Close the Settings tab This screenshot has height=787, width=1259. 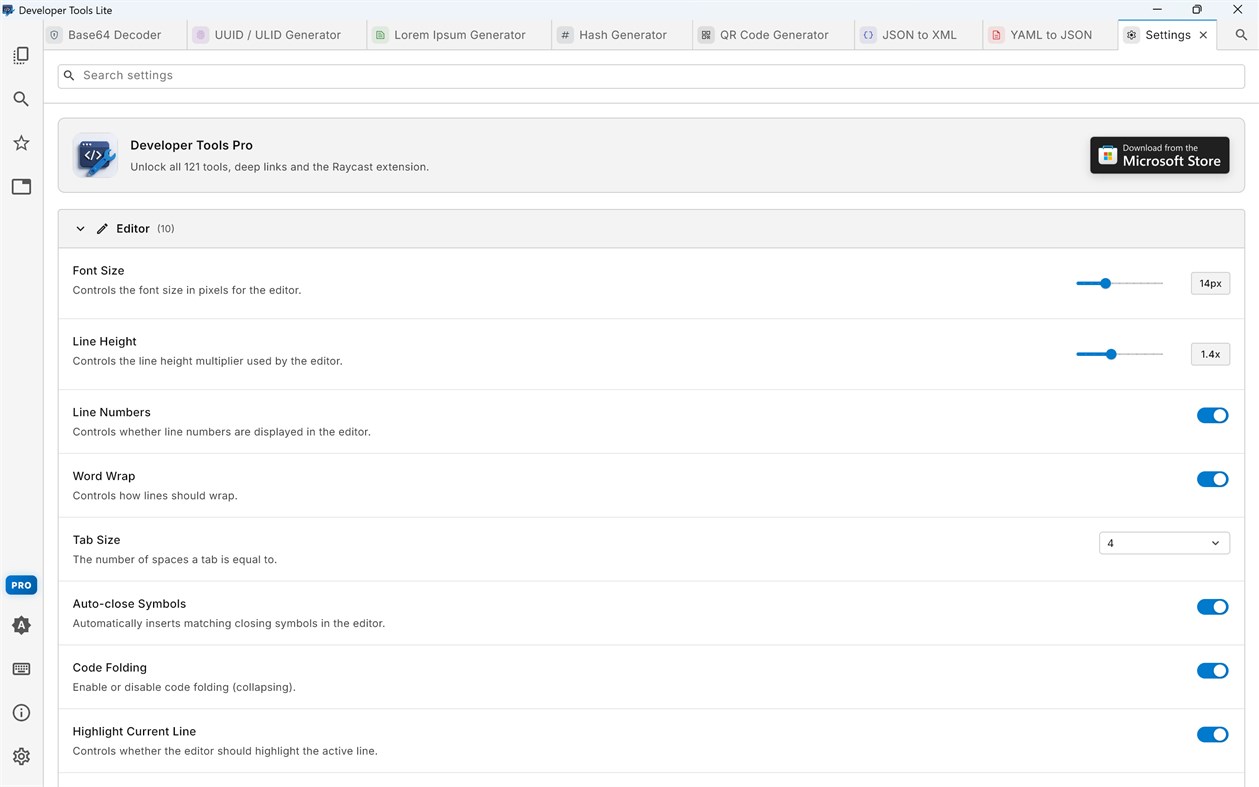pyautogui.click(x=1203, y=35)
